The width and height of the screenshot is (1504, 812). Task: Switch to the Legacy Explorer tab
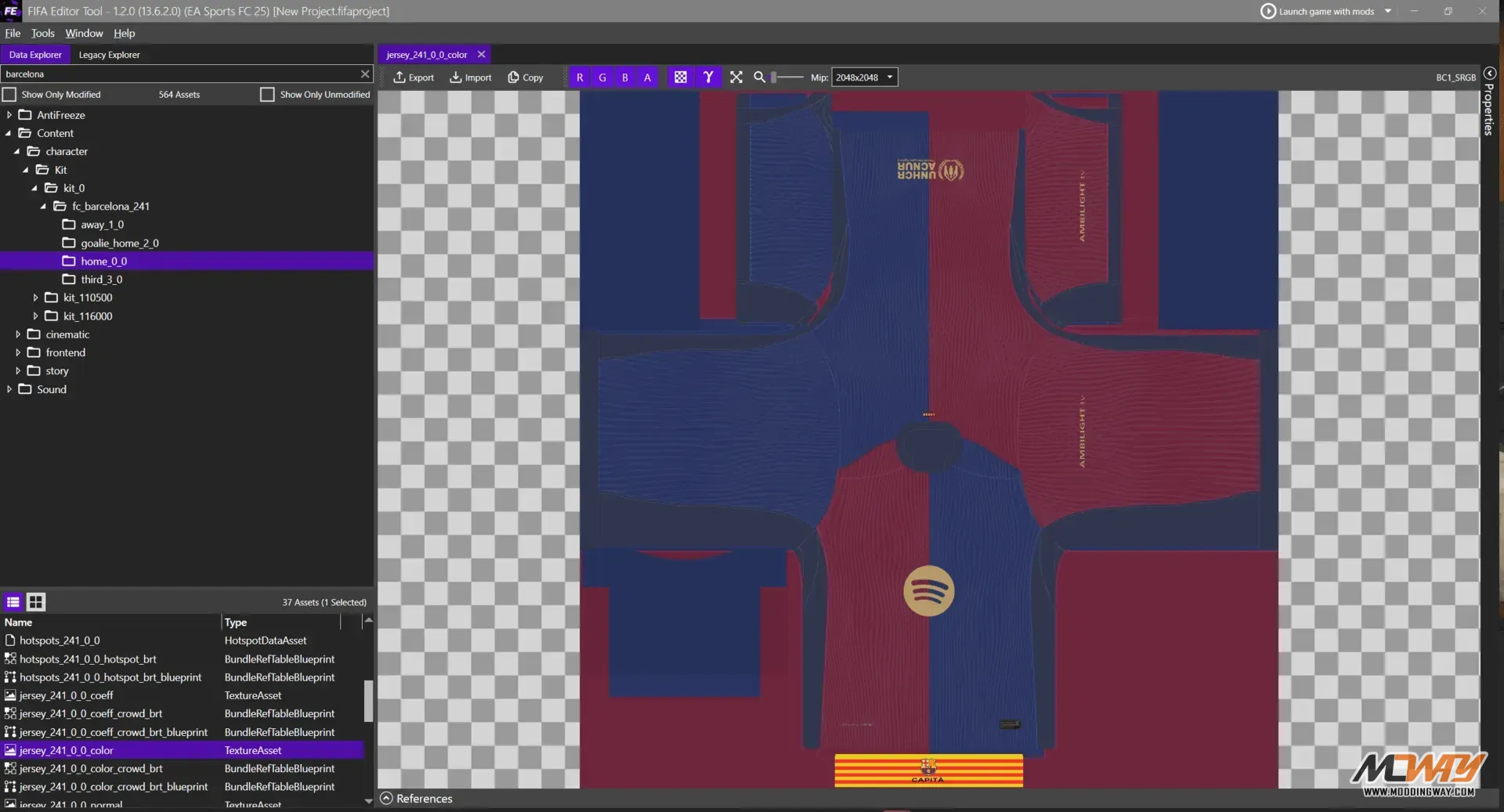coord(109,55)
